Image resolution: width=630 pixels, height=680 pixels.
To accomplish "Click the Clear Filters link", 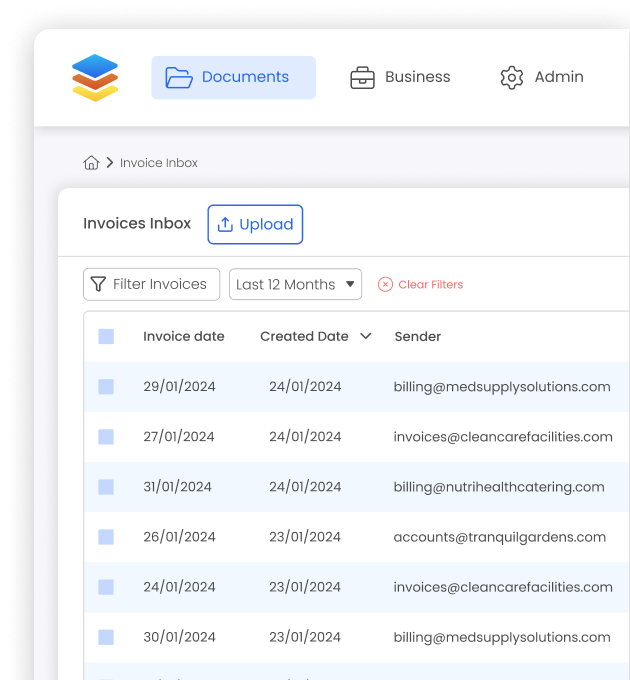I will 430,285.
